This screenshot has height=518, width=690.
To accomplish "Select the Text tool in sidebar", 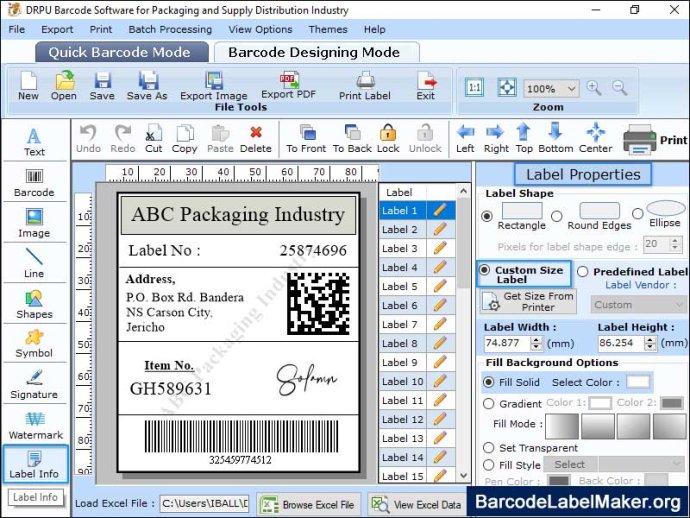I will coord(34,142).
